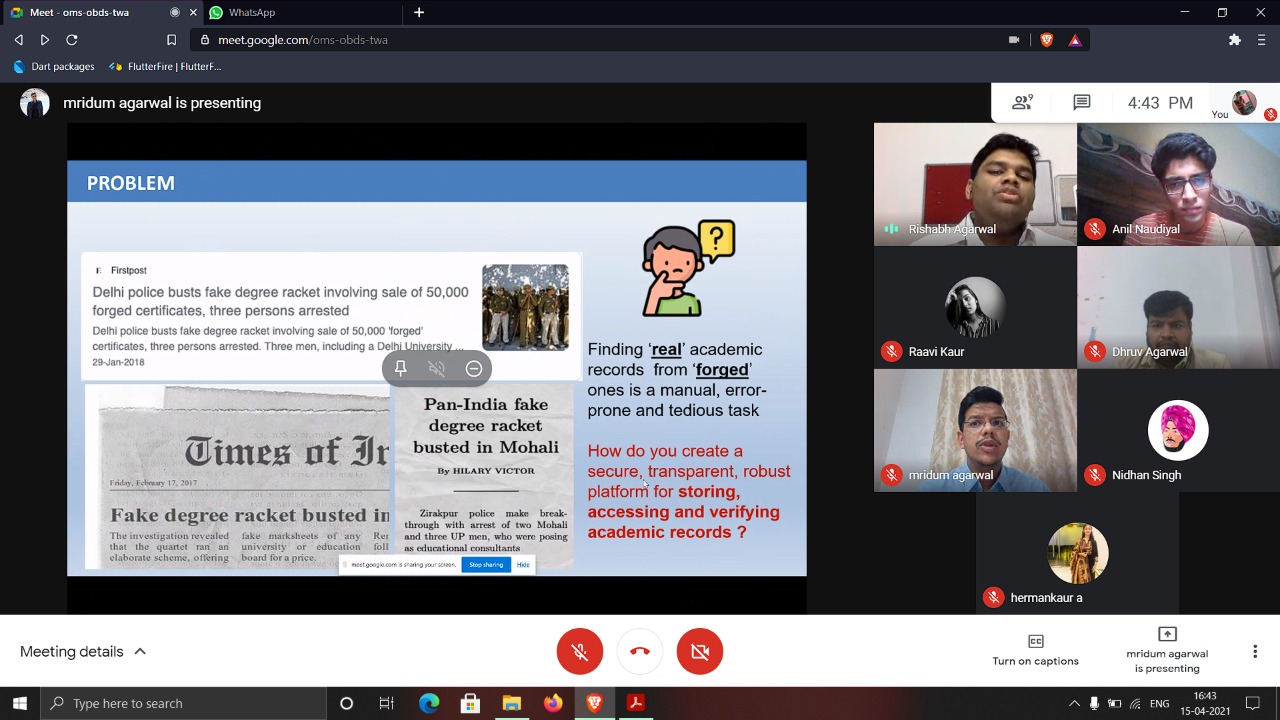The height and width of the screenshot is (720, 1280).
Task: Click the Stop sharing button
Action: 486,565
